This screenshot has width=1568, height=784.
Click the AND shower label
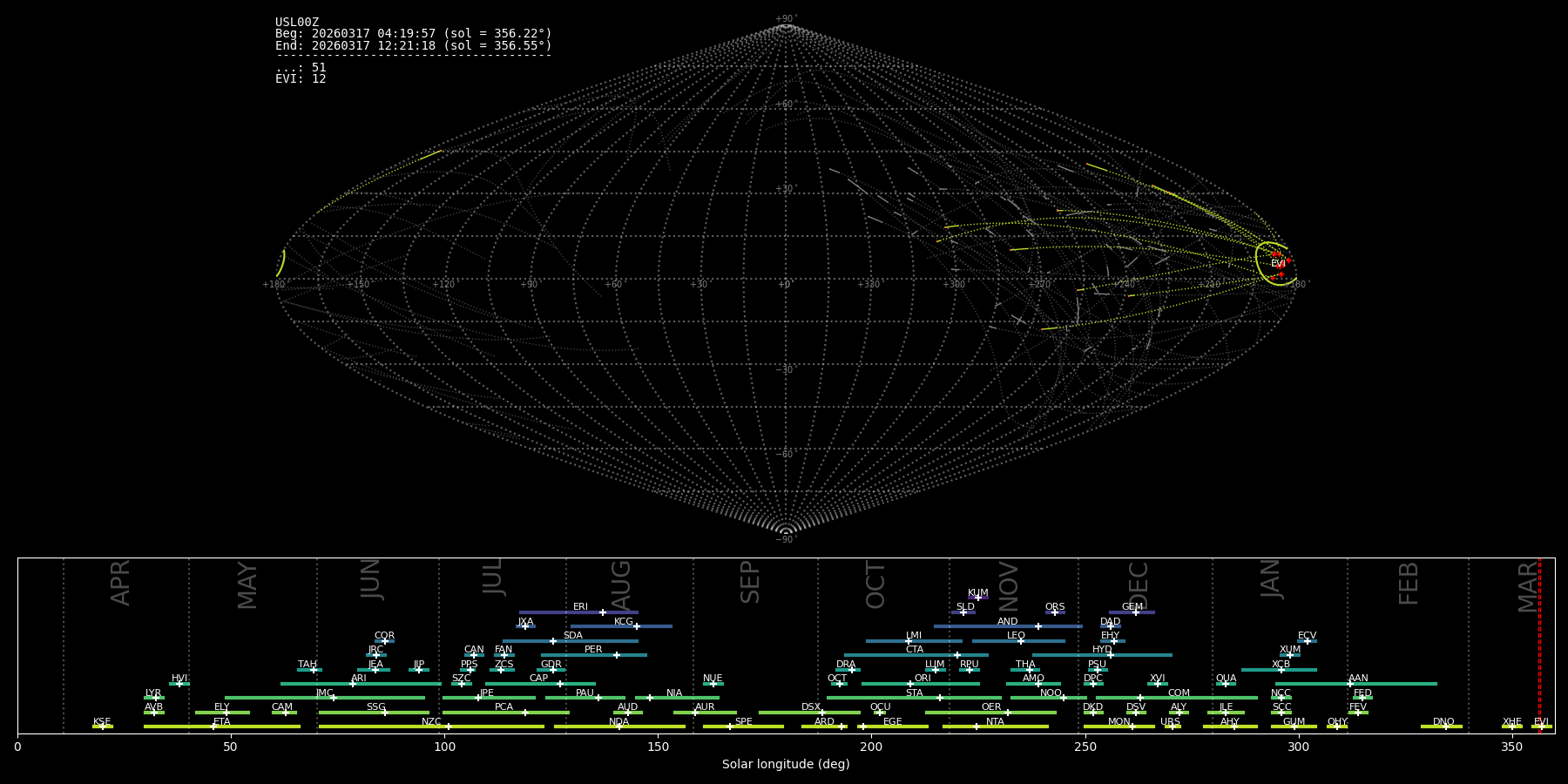[1007, 621]
